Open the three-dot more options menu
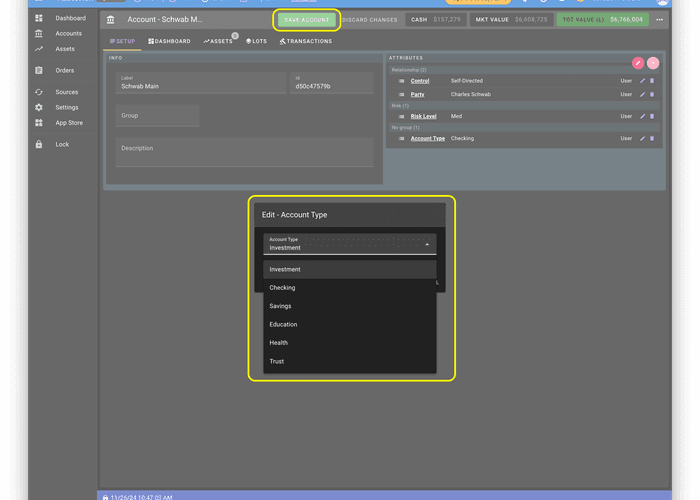The width and height of the screenshot is (700, 500). point(659,20)
